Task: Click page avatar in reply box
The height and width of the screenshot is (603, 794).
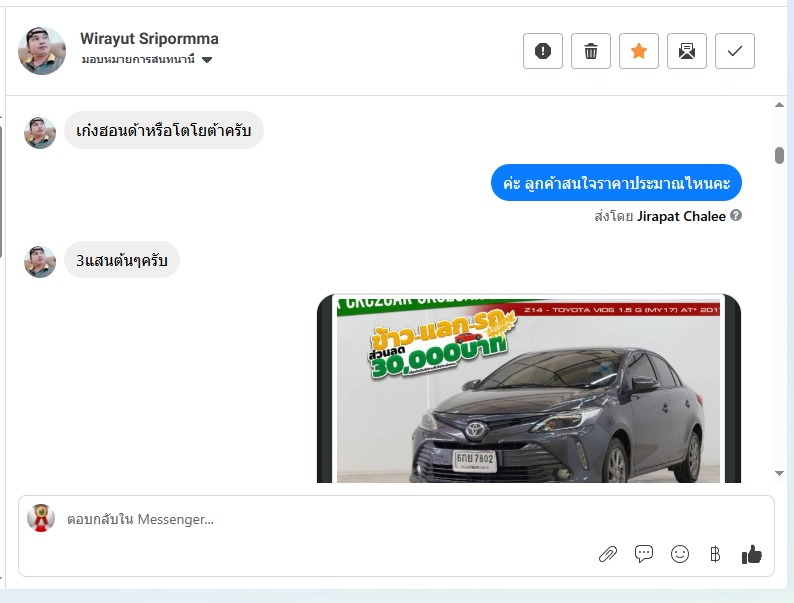Action: (x=41, y=518)
